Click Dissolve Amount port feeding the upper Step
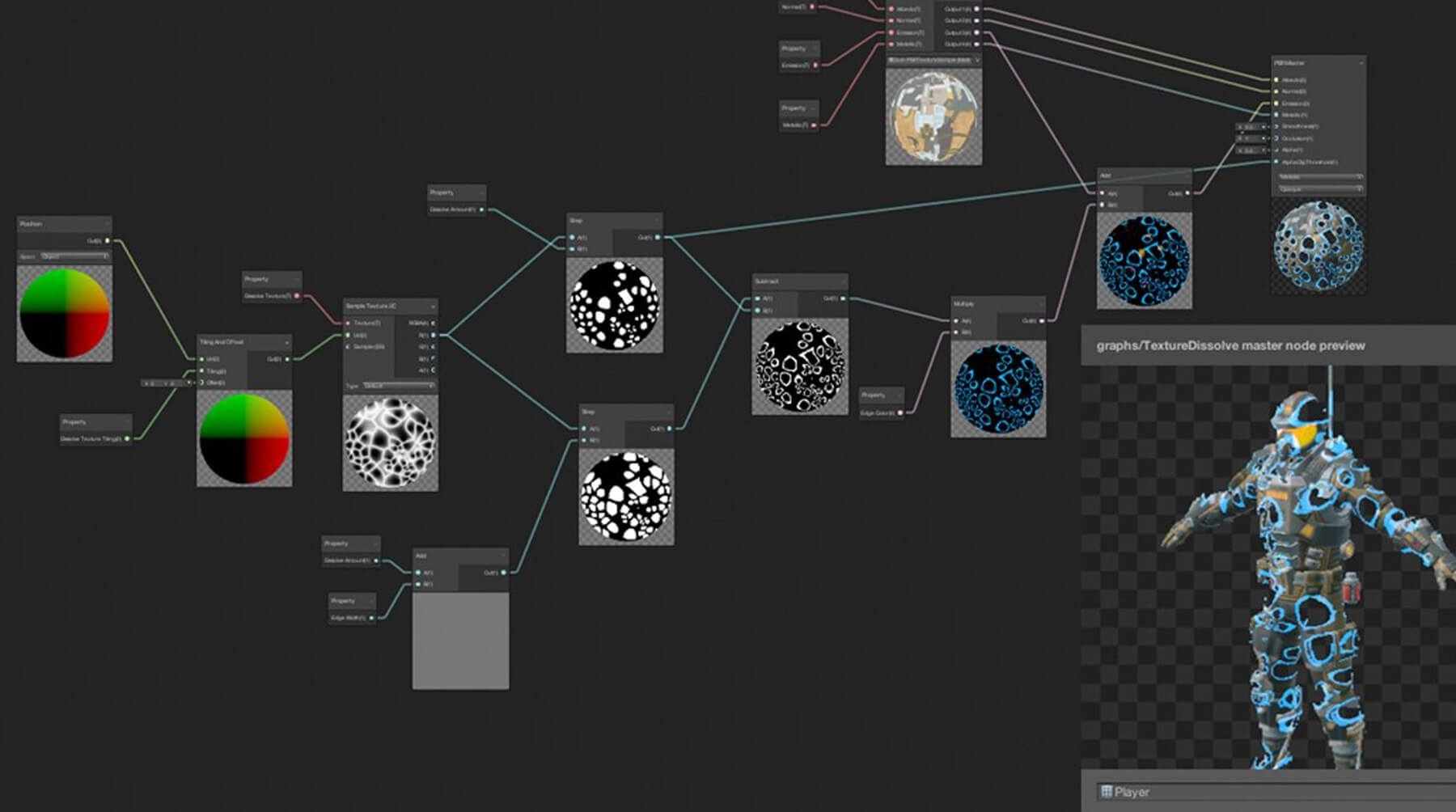Viewport: 1456px width, 812px height. [x=481, y=209]
